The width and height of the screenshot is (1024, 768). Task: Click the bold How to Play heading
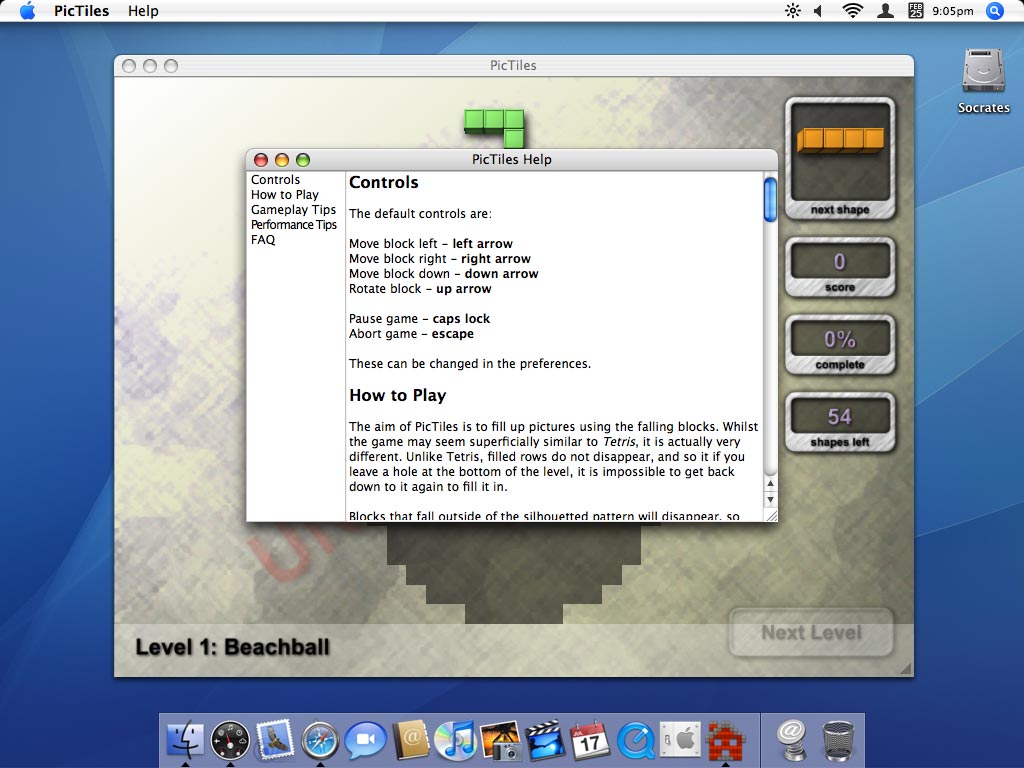coord(398,395)
